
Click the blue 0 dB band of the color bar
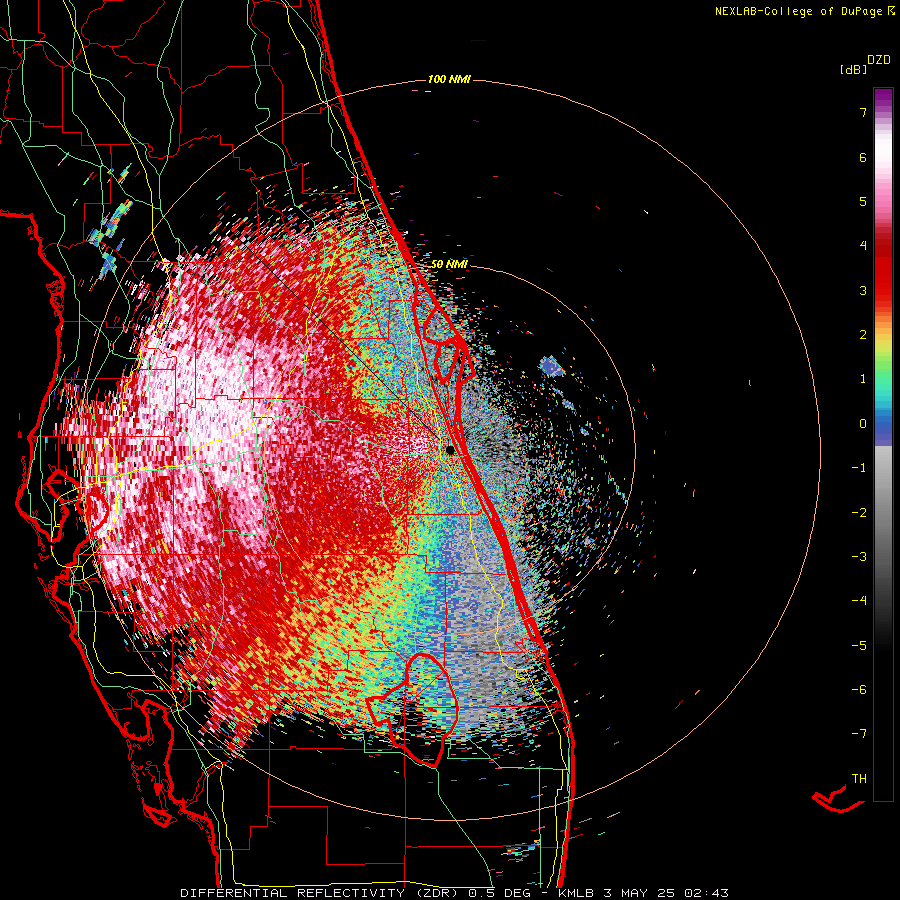[883, 424]
